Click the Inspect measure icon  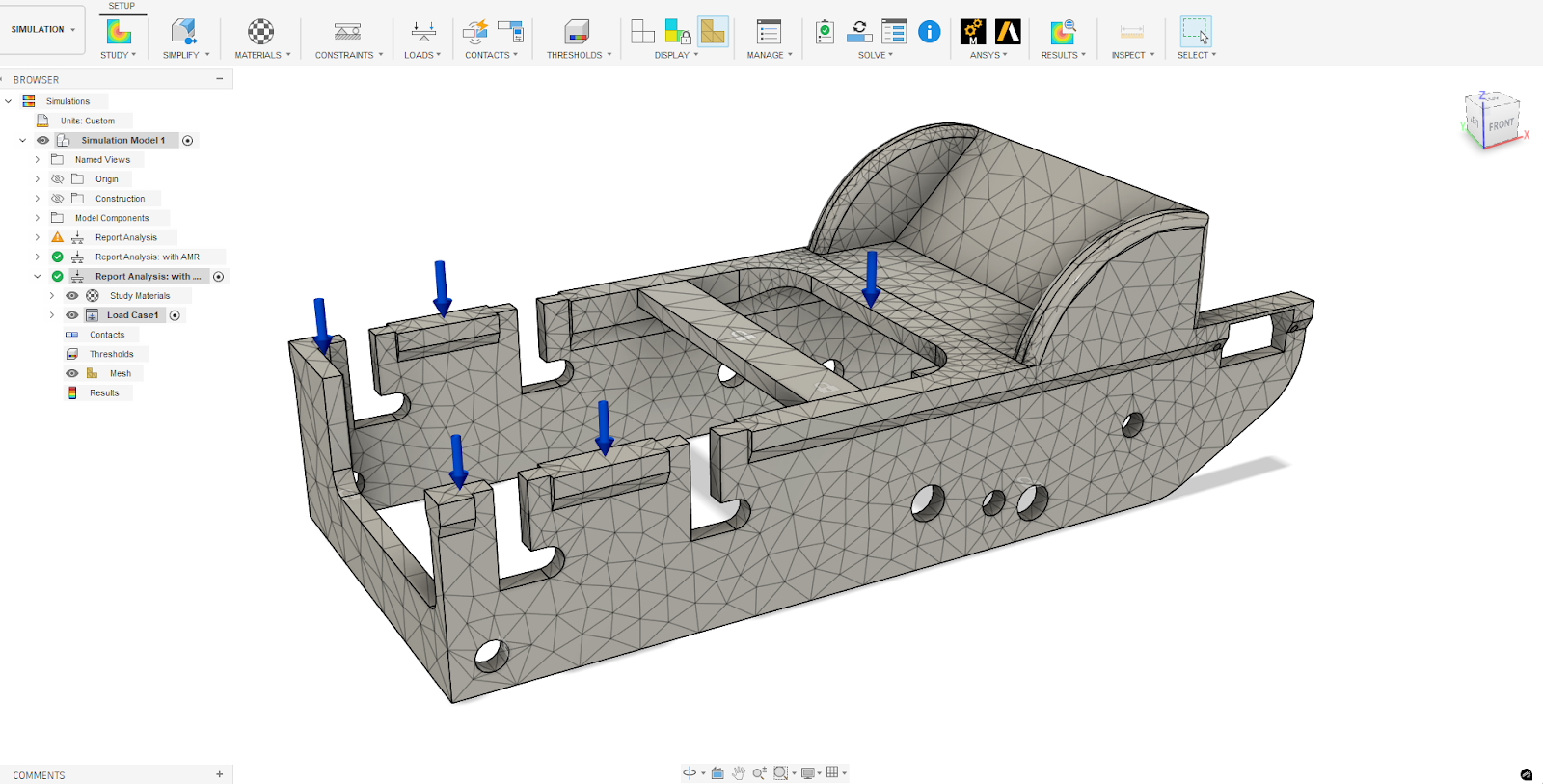click(1131, 32)
